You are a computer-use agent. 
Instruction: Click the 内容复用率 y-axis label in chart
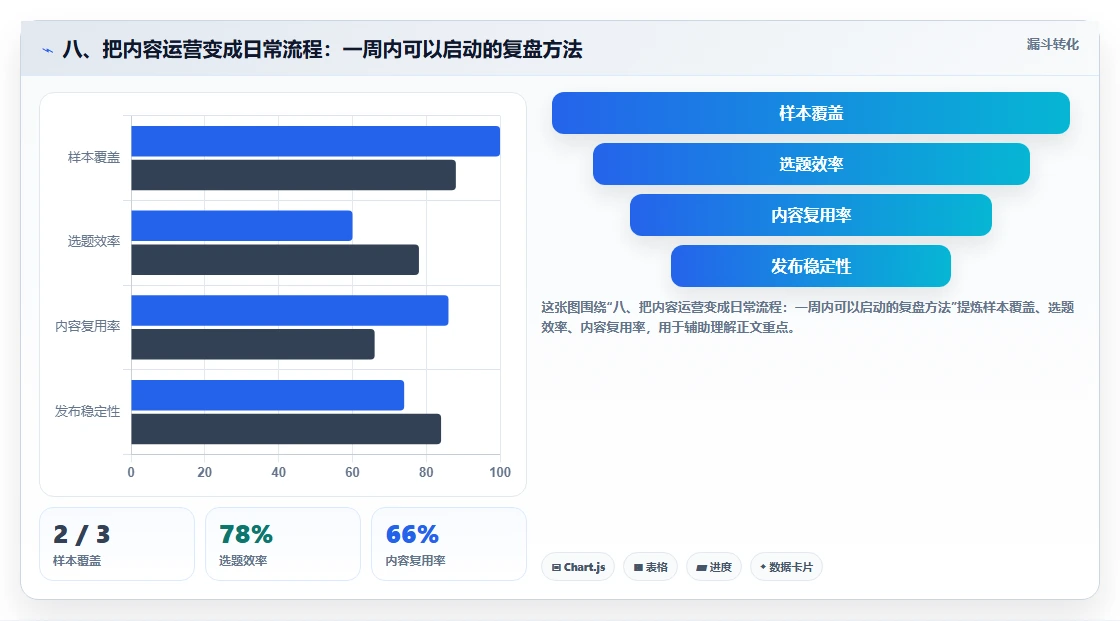pyautogui.click(x=87, y=327)
